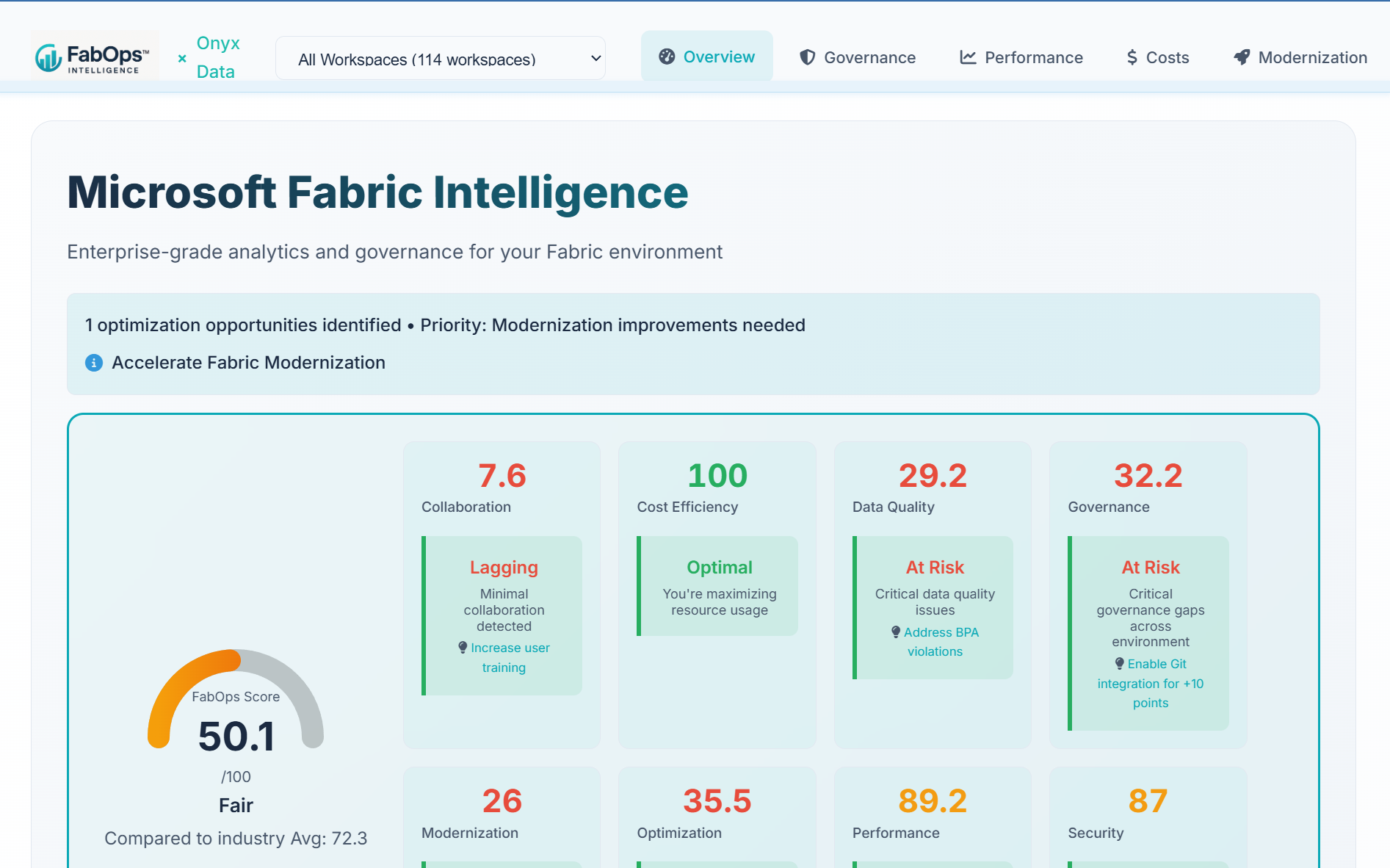Click the optimization opportunities identified banner text
Viewport: 1390px width, 868px height.
click(445, 325)
